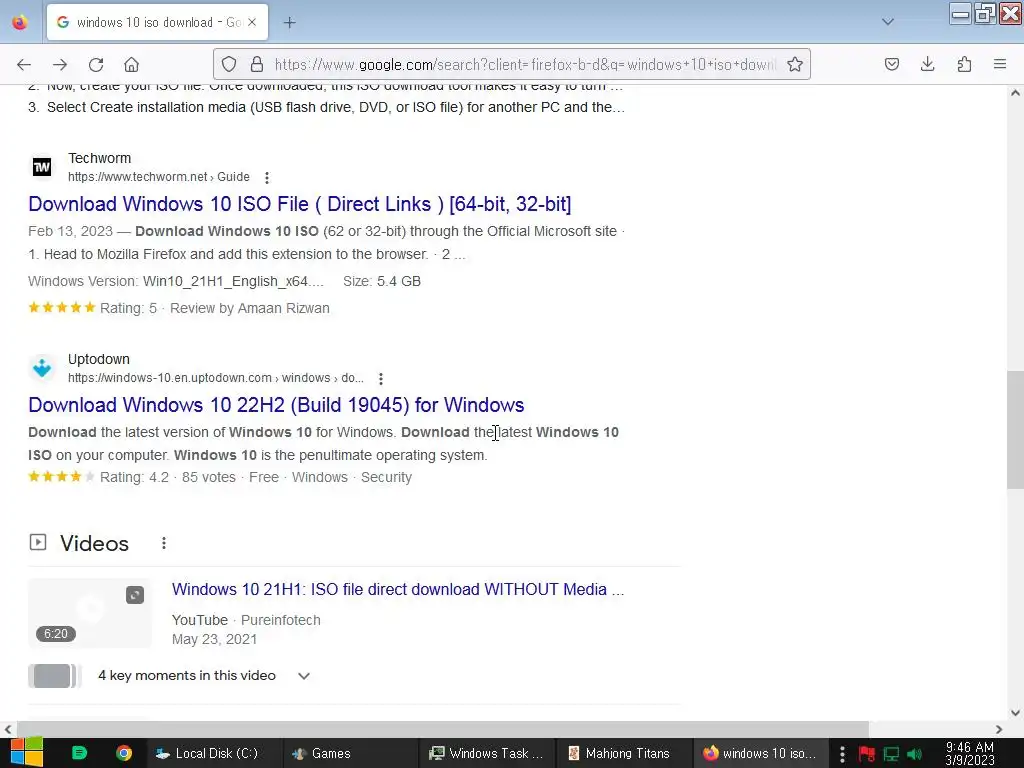Click the red flag tray icon
This screenshot has height=768, width=1024.
coord(867,754)
